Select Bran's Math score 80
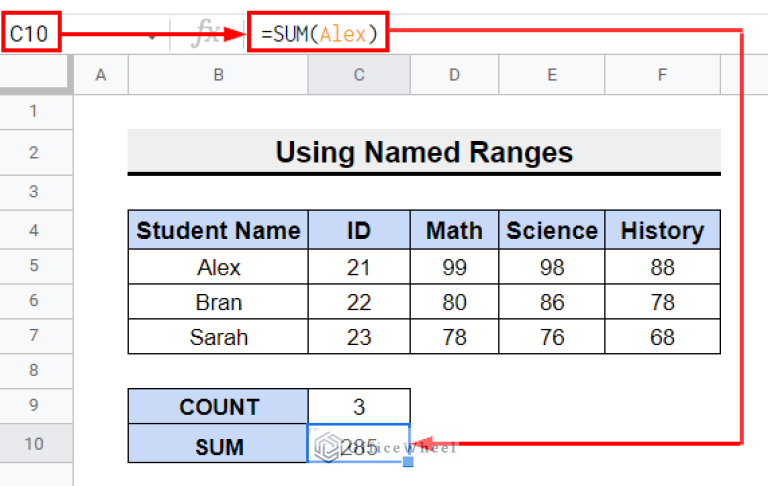The width and height of the screenshot is (768, 486). pyautogui.click(x=455, y=302)
